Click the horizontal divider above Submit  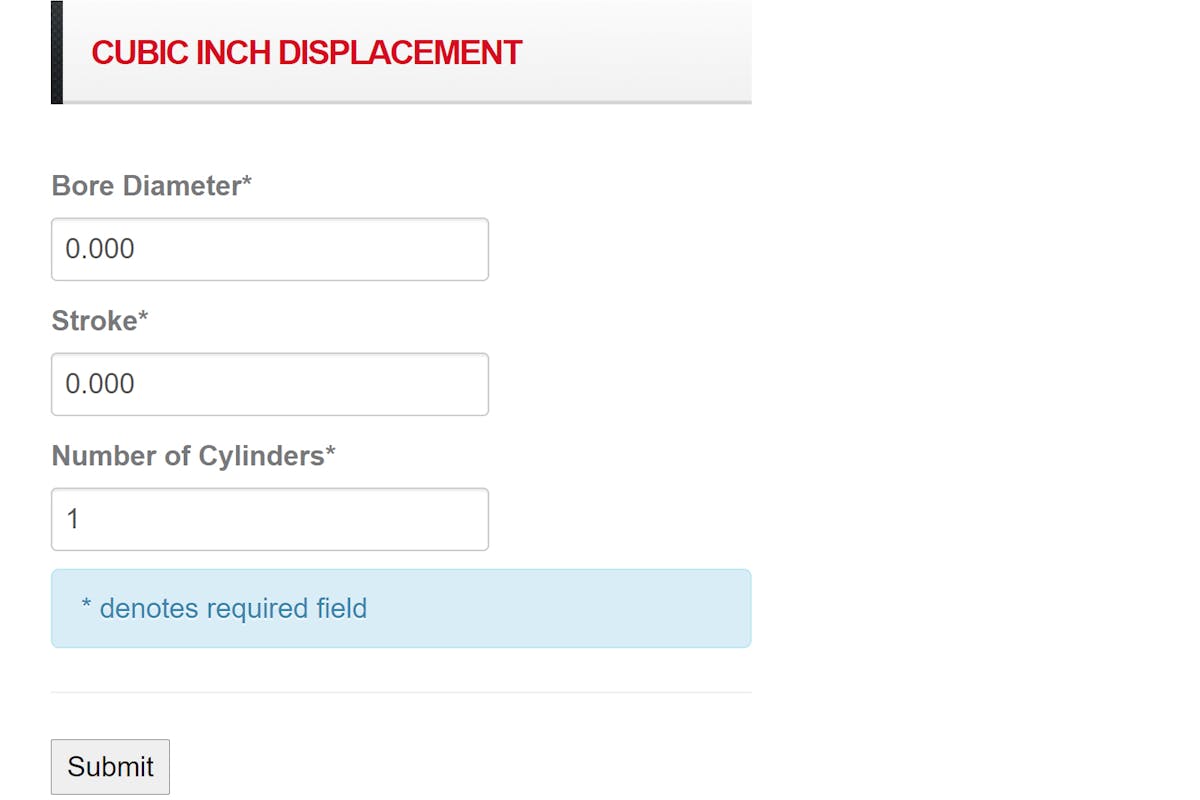click(x=400, y=692)
